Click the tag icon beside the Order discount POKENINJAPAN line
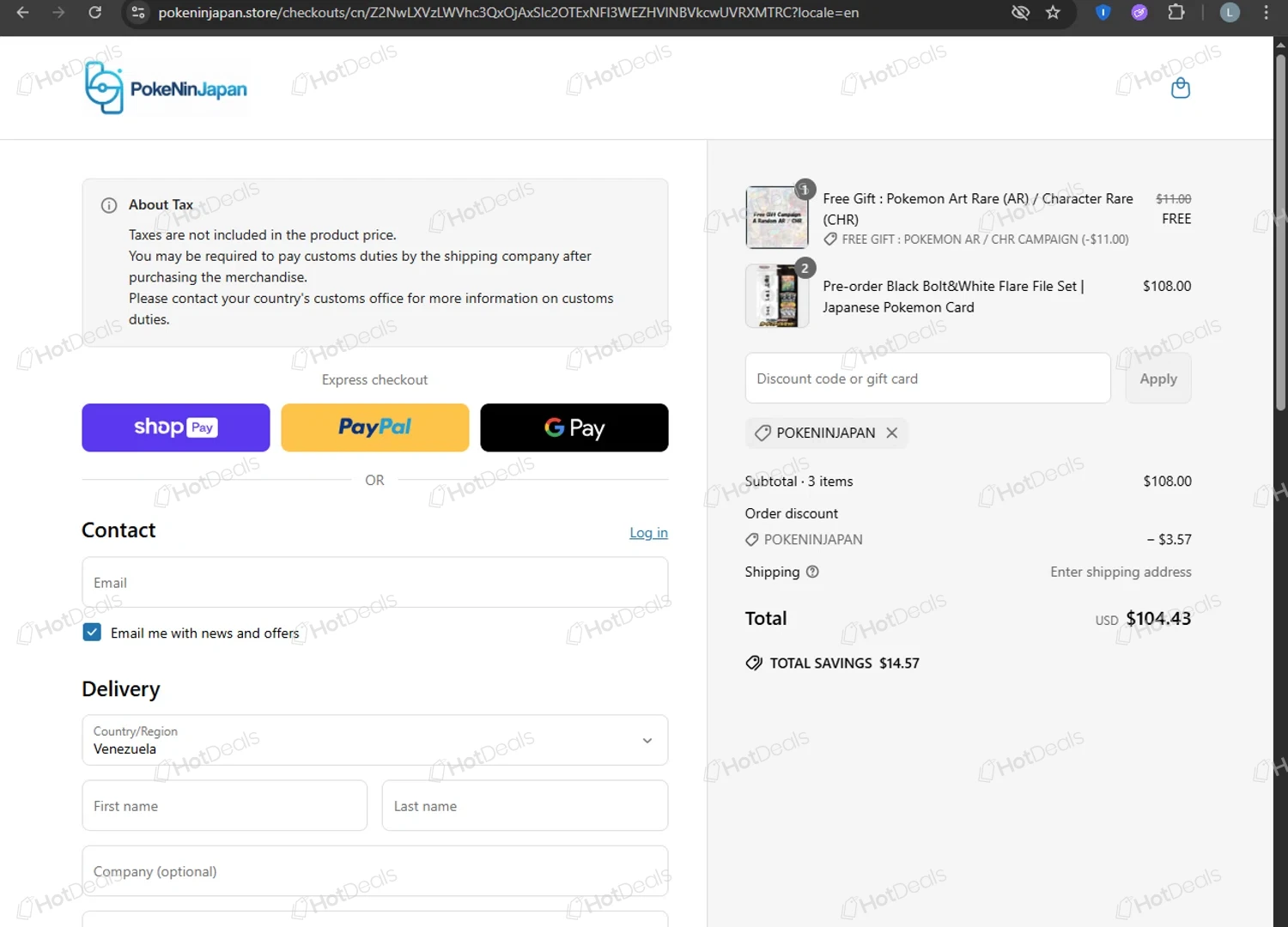The height and width of the screenshot is (927, 1288). point(752,540)
